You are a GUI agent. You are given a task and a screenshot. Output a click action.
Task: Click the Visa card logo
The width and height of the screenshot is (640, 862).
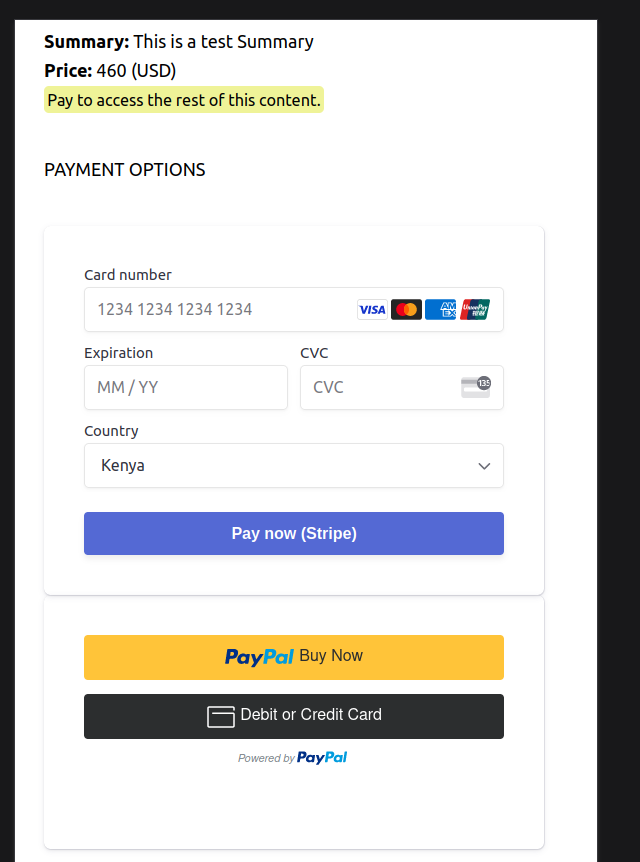point(372,310)
